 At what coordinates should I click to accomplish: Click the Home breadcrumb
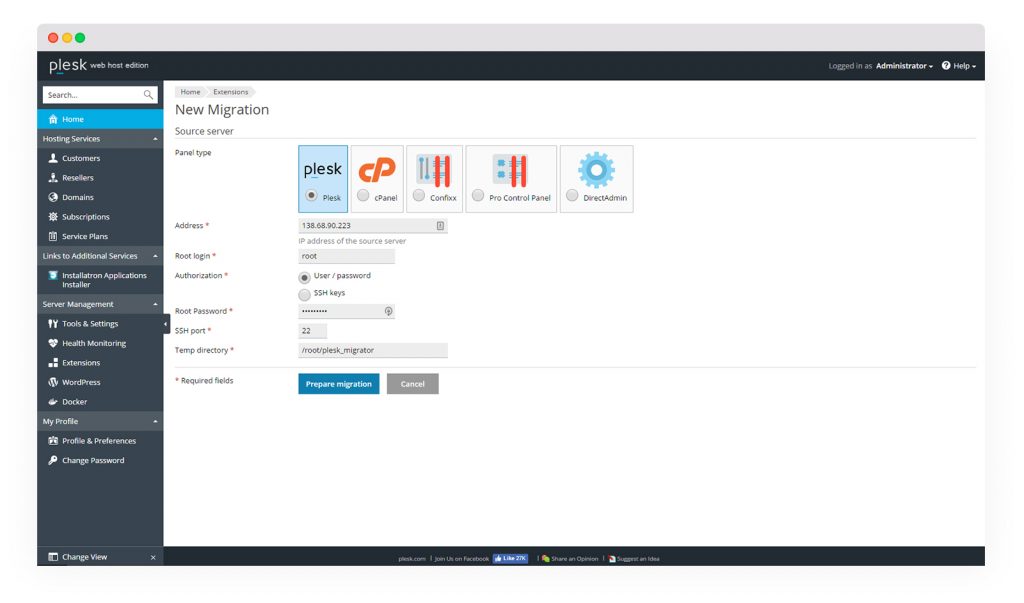tap(191, 92)
